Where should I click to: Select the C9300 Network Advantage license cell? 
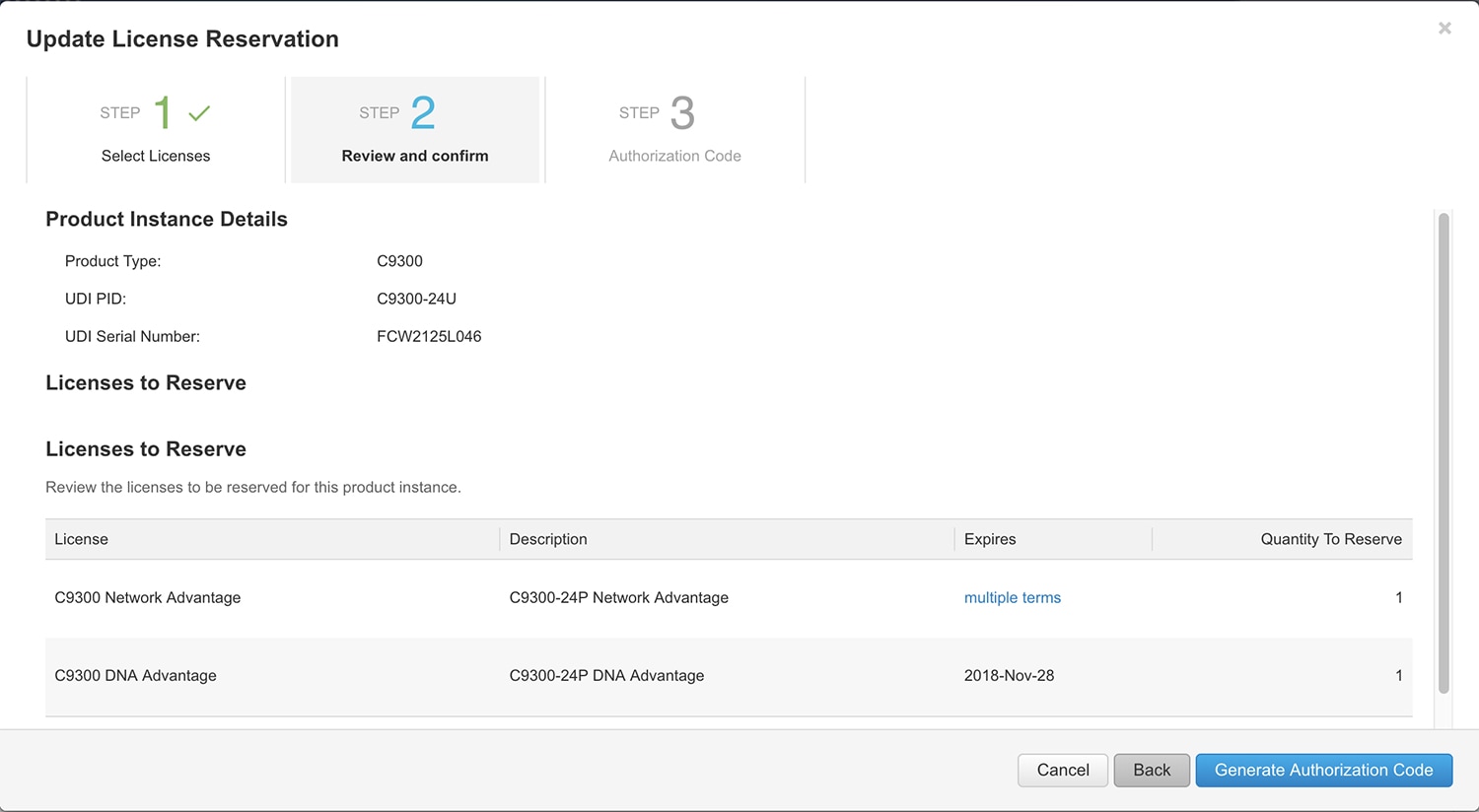148,597
